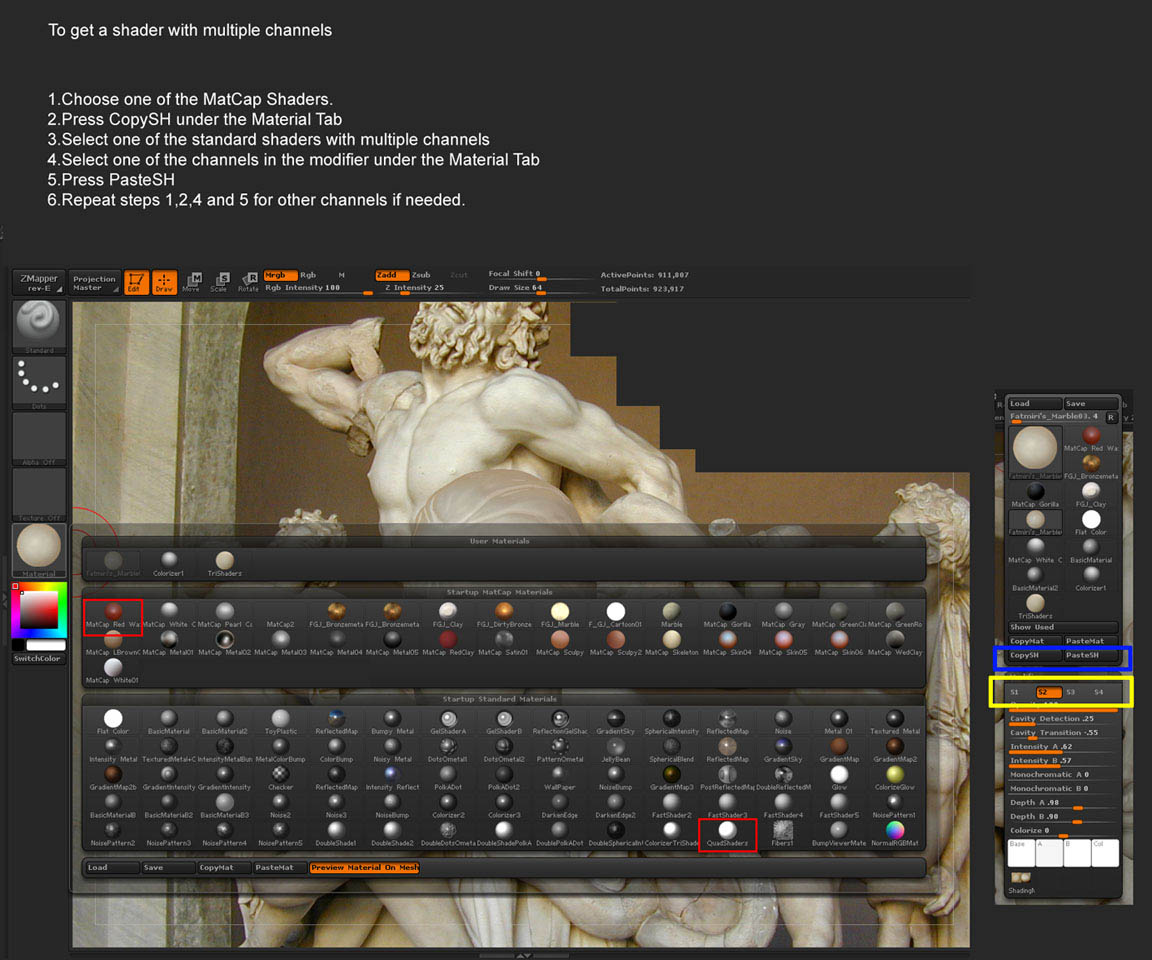Open the Texture Off picker
1152x960 pixels.
tap(39, 494)
